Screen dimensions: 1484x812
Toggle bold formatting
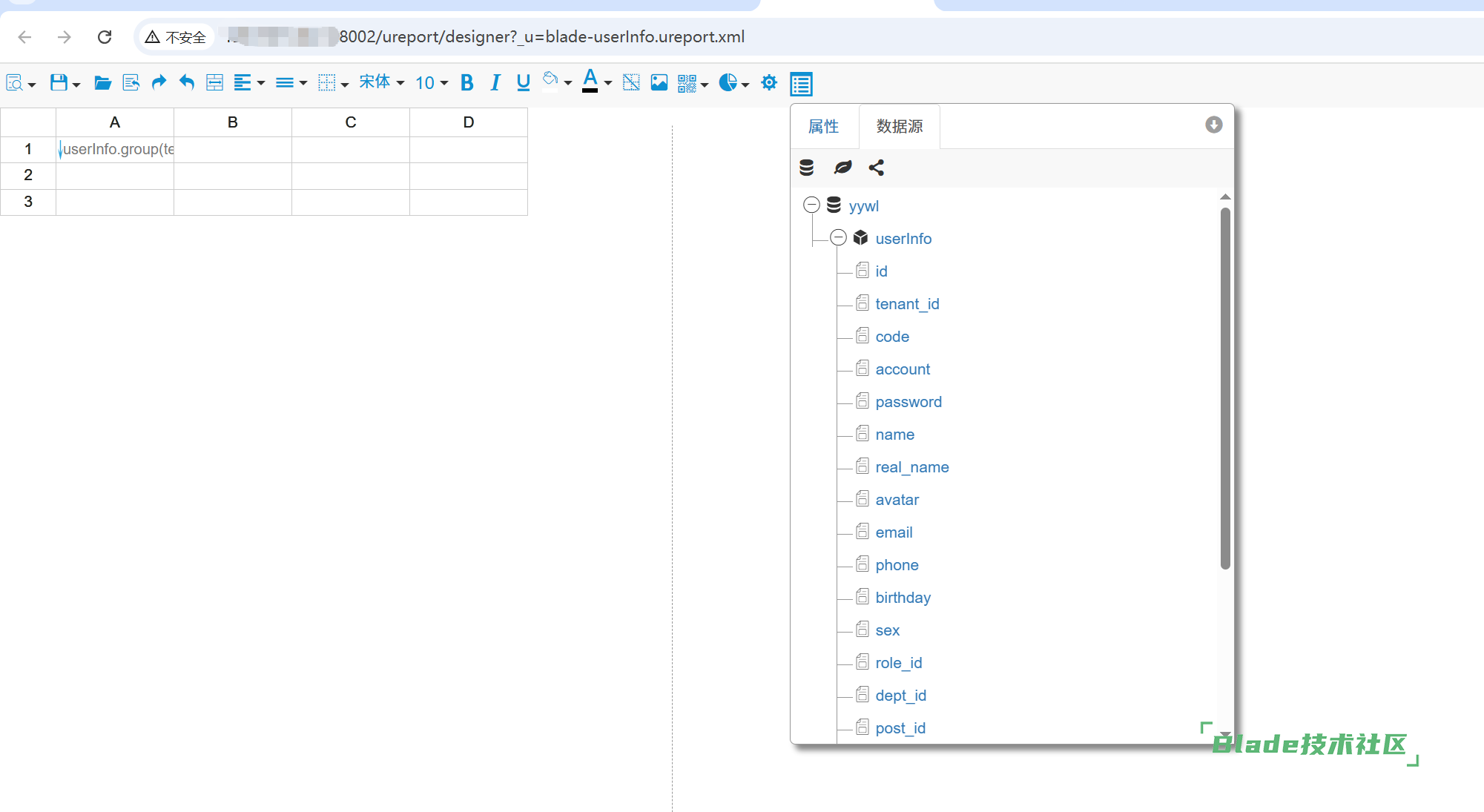click(x=466, y=82)
